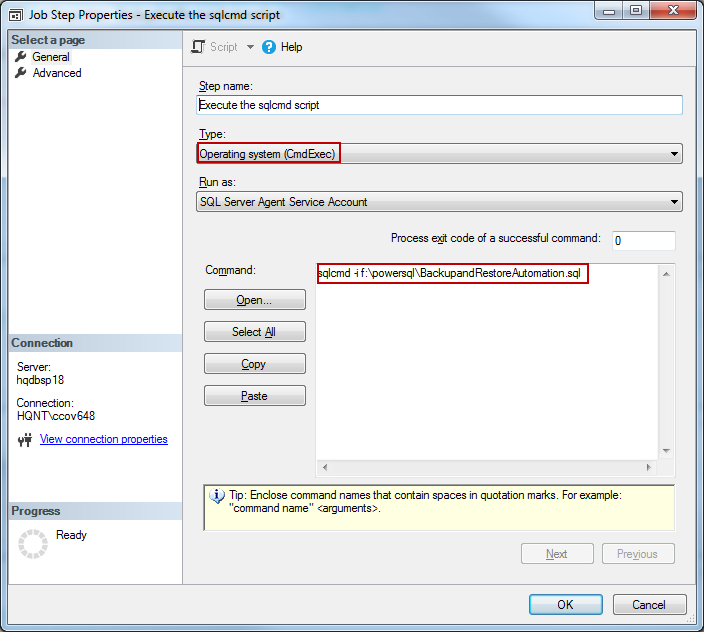This screenshot has width=704, height=632.
Task: Select the General page
Action: [x=51, y=57]
